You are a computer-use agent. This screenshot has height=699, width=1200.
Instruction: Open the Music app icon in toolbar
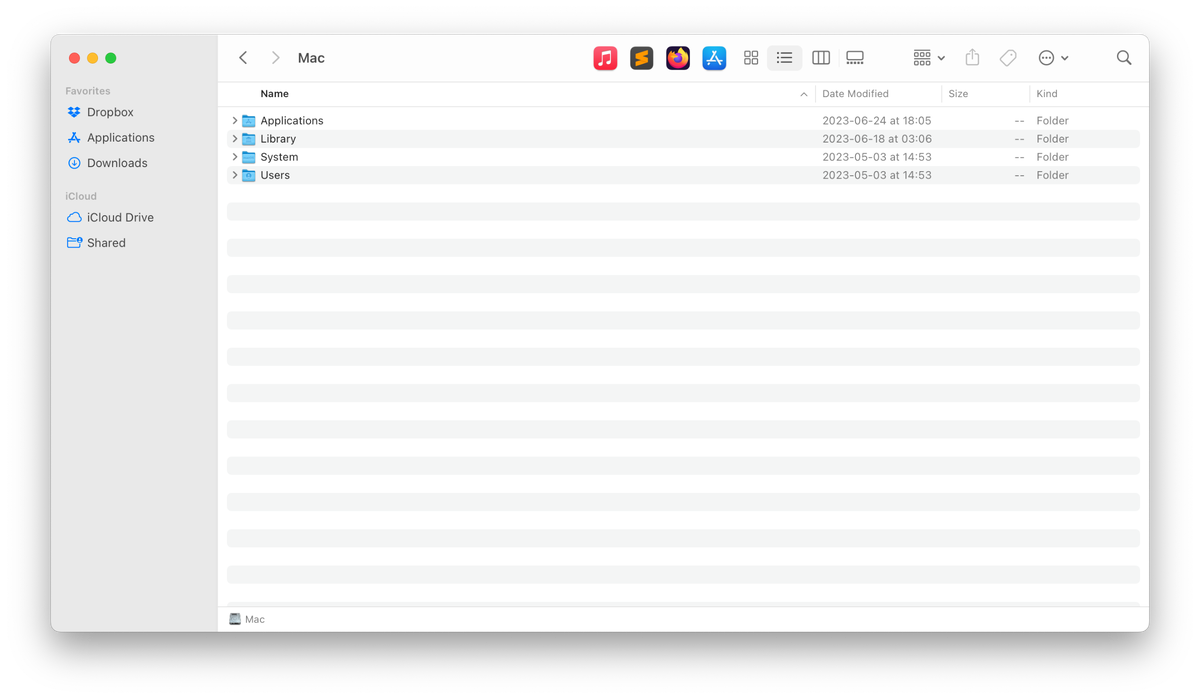(605, 58)
